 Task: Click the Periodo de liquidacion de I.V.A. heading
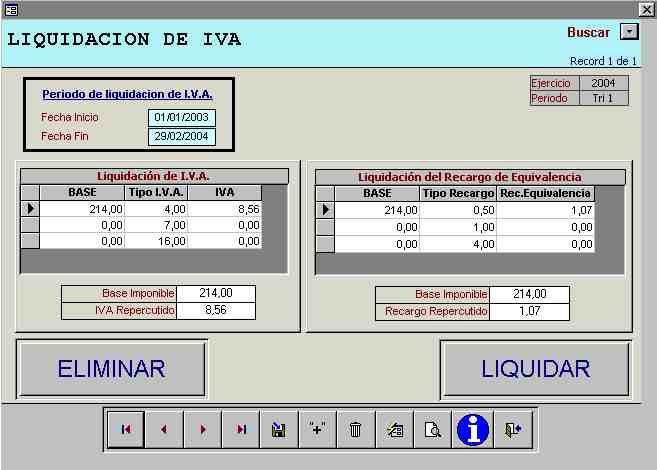click(x=127, y=94)
